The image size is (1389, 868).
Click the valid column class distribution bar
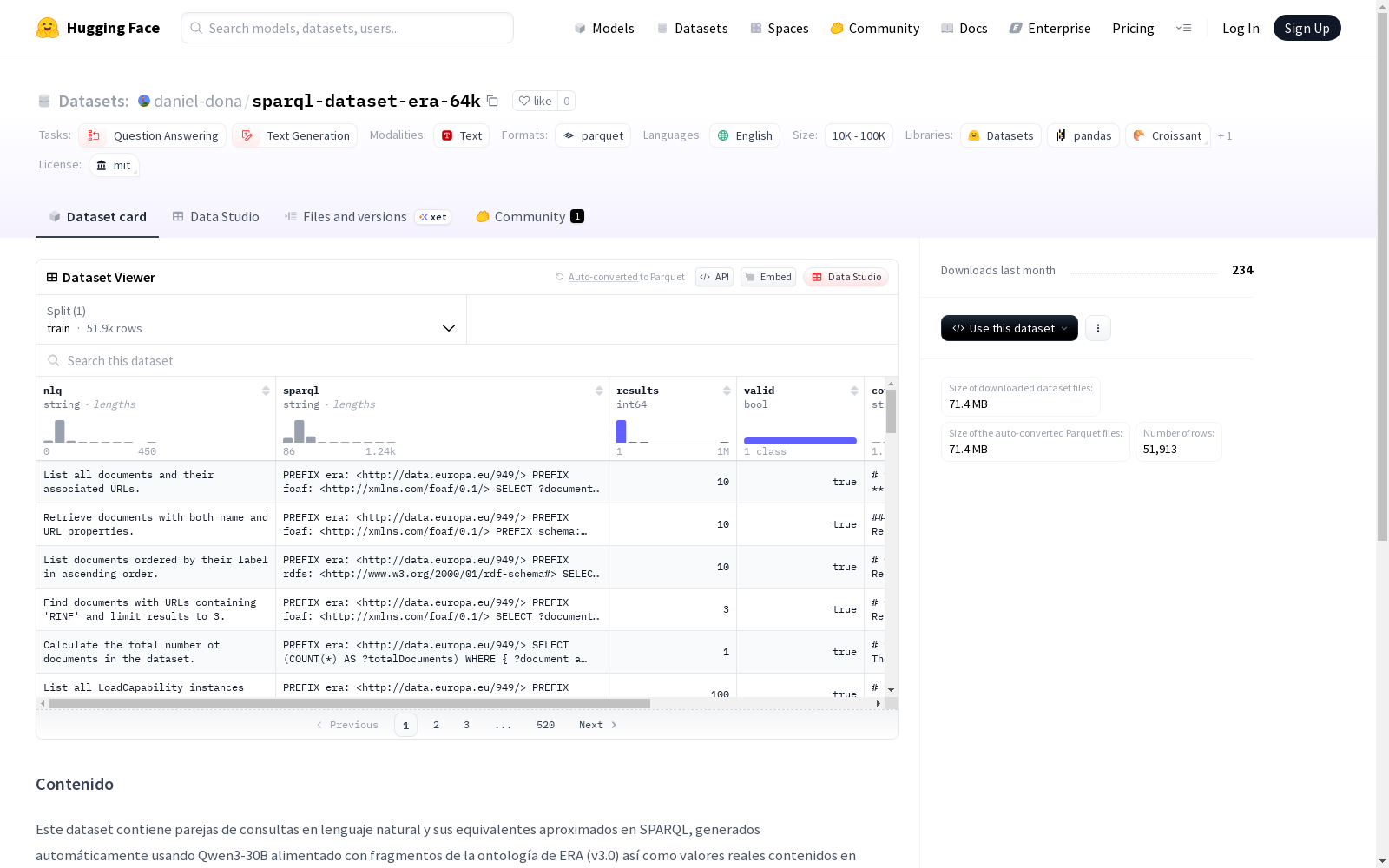point(800,441)
